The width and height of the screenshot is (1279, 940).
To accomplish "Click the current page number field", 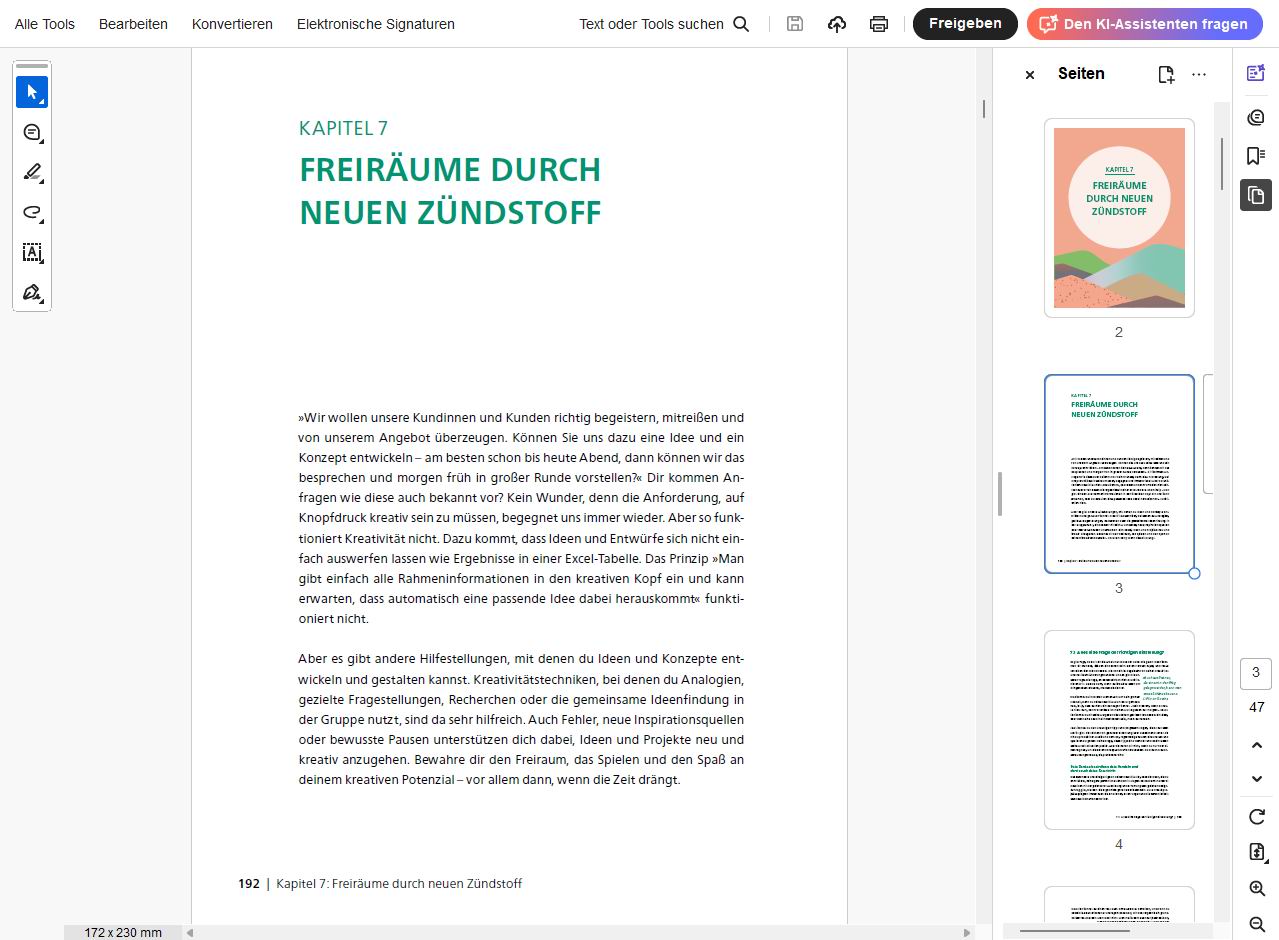I will point(1256,673).
